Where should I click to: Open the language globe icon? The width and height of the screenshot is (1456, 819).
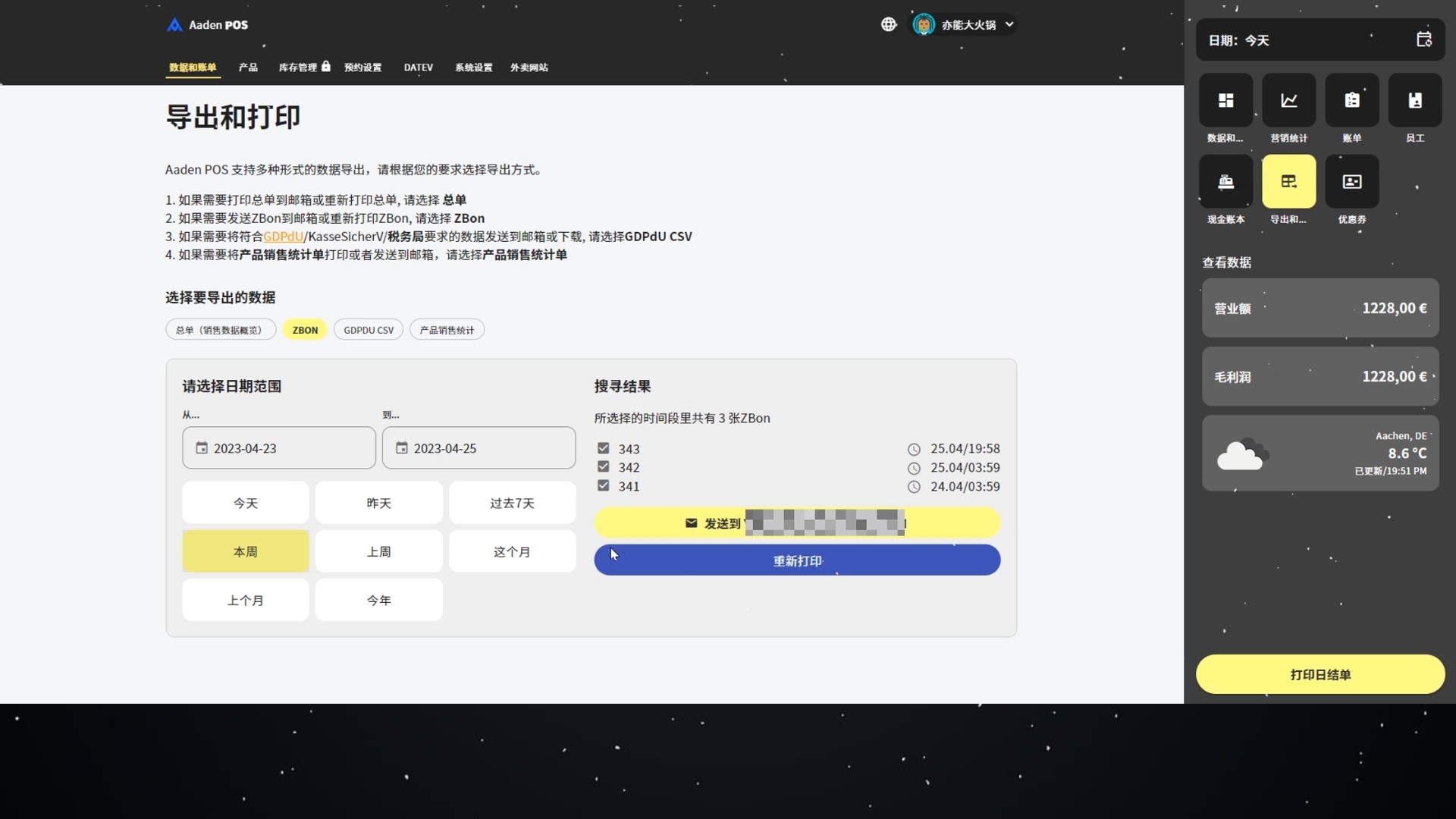889,24
